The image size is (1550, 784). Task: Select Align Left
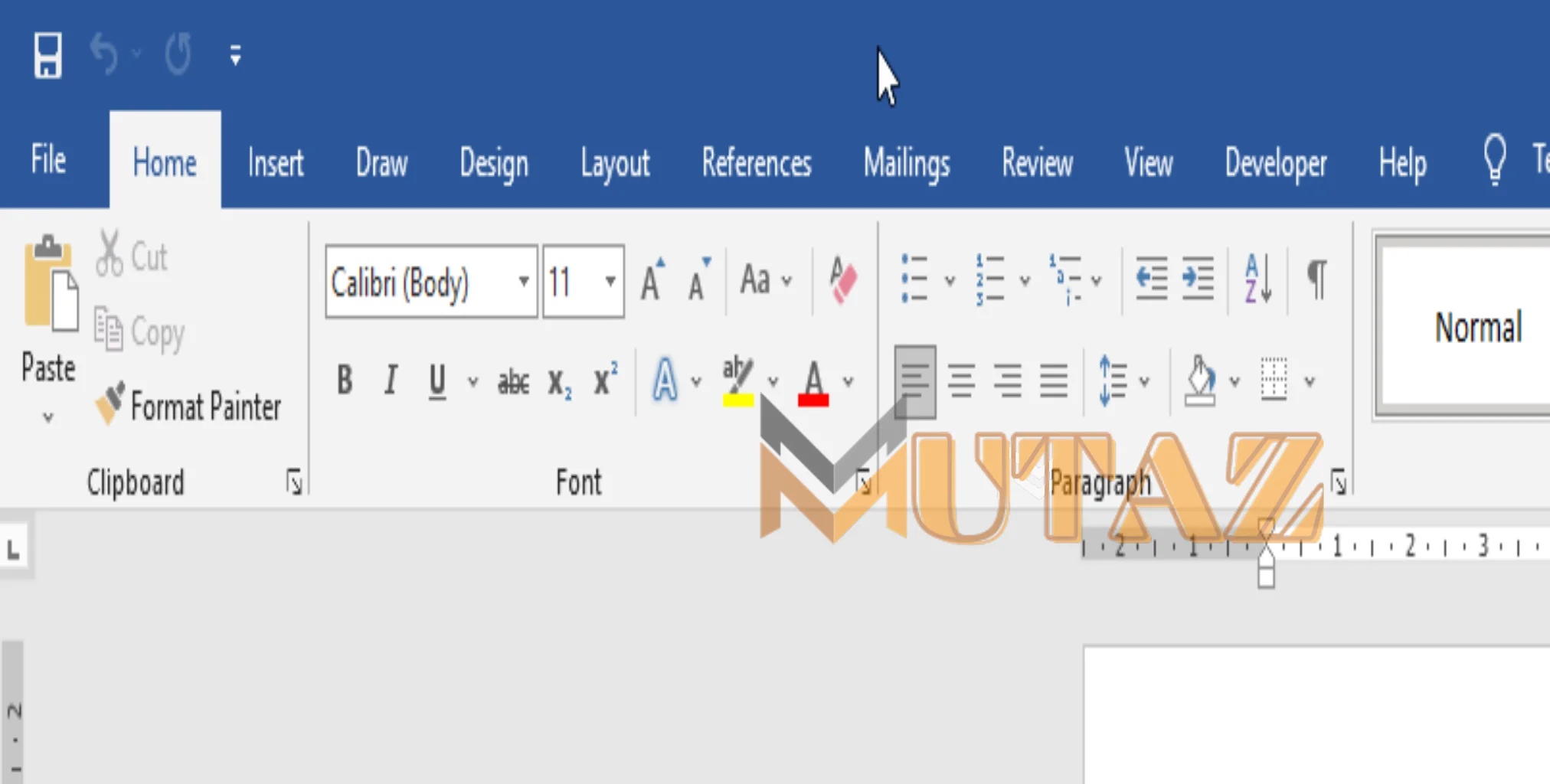click(915, 381)
